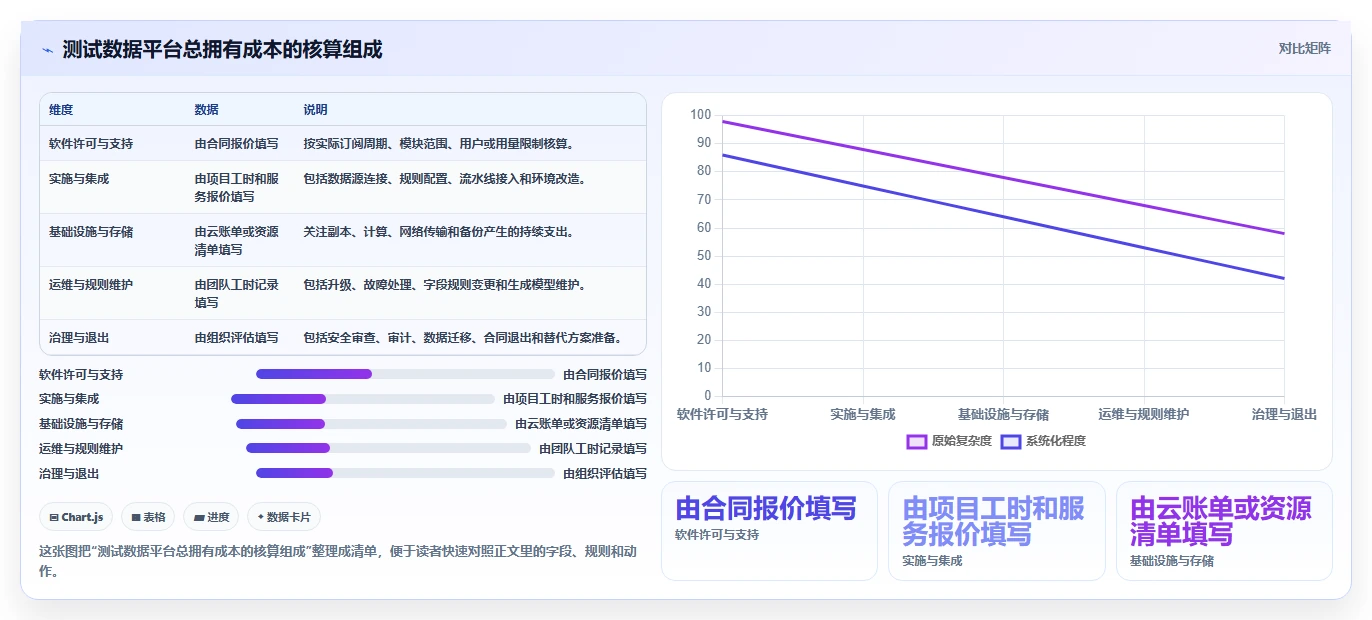The height and width of the screenshot is (620, 1372).
Task: Click the 实施与集成 progress bar
Action: click(363, 399)
